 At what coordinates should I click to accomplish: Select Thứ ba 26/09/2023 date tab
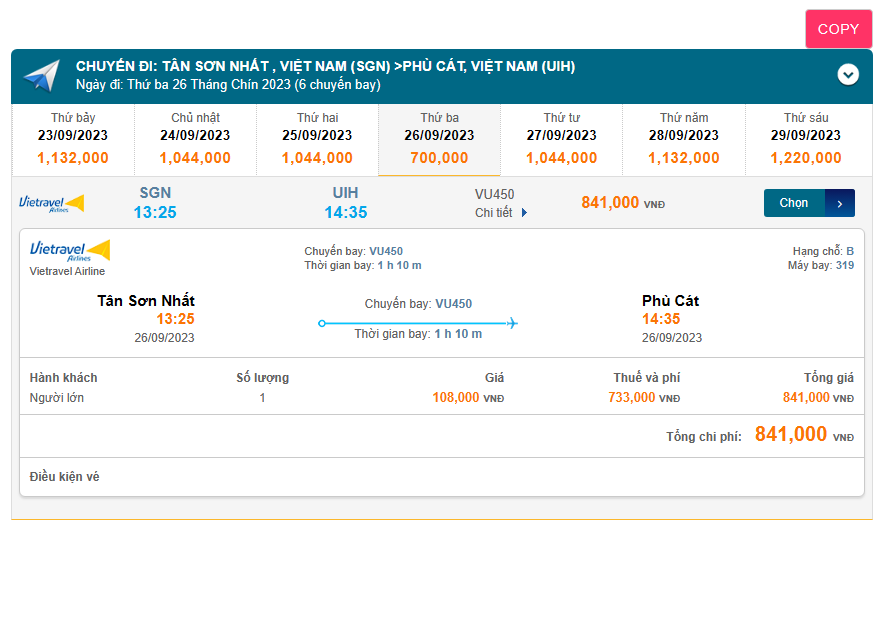point(439,138)
